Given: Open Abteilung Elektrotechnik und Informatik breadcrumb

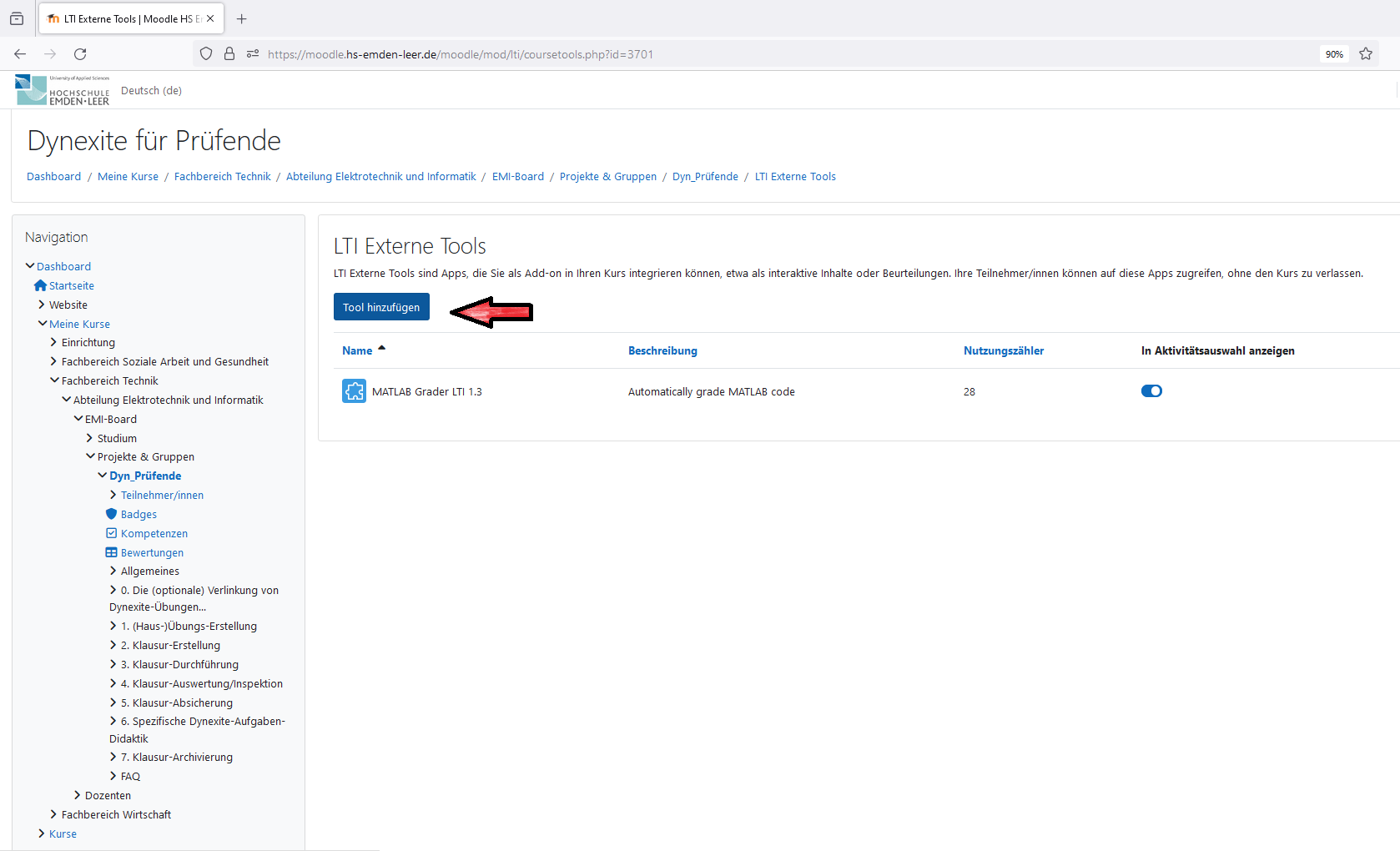Looking at the screenshot, I should pyautogui.click(x=381, y=176).
